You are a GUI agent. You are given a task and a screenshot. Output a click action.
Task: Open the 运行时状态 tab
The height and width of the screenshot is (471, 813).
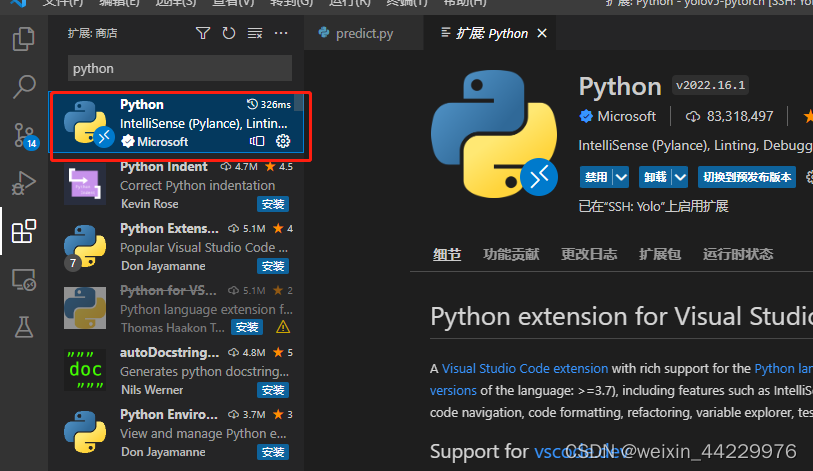[738, 254]
